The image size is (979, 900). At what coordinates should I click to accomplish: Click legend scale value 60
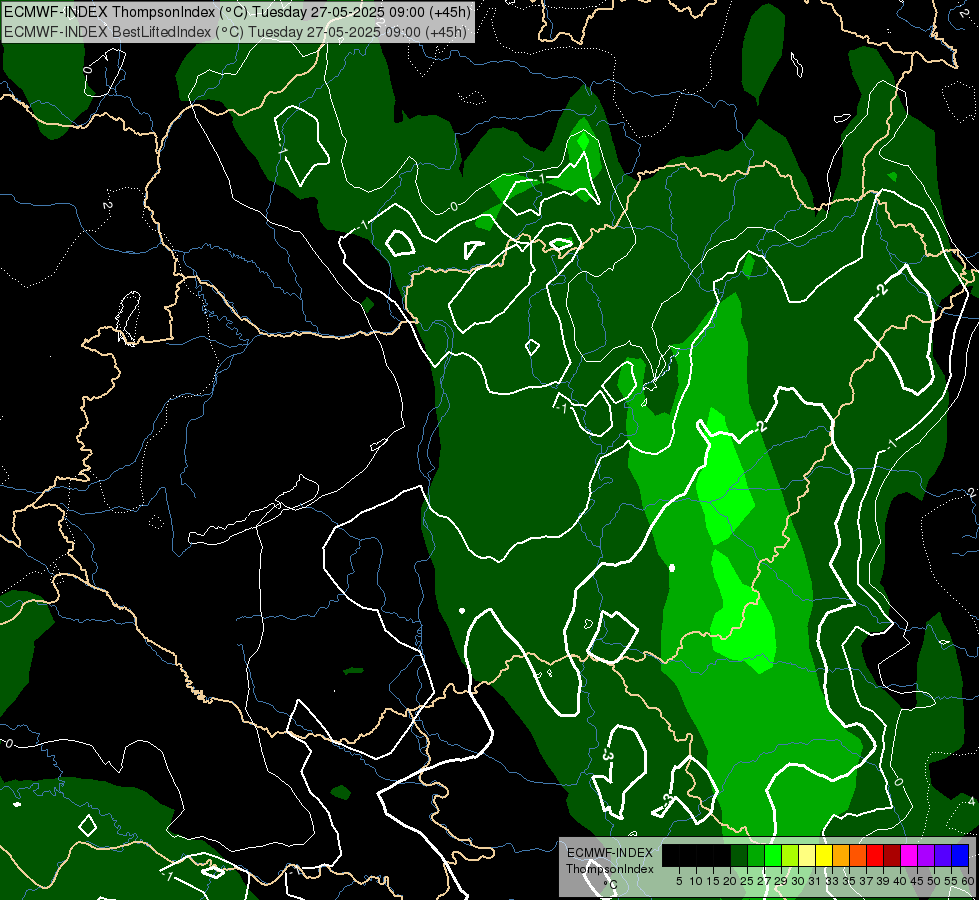tap(967, 881)
